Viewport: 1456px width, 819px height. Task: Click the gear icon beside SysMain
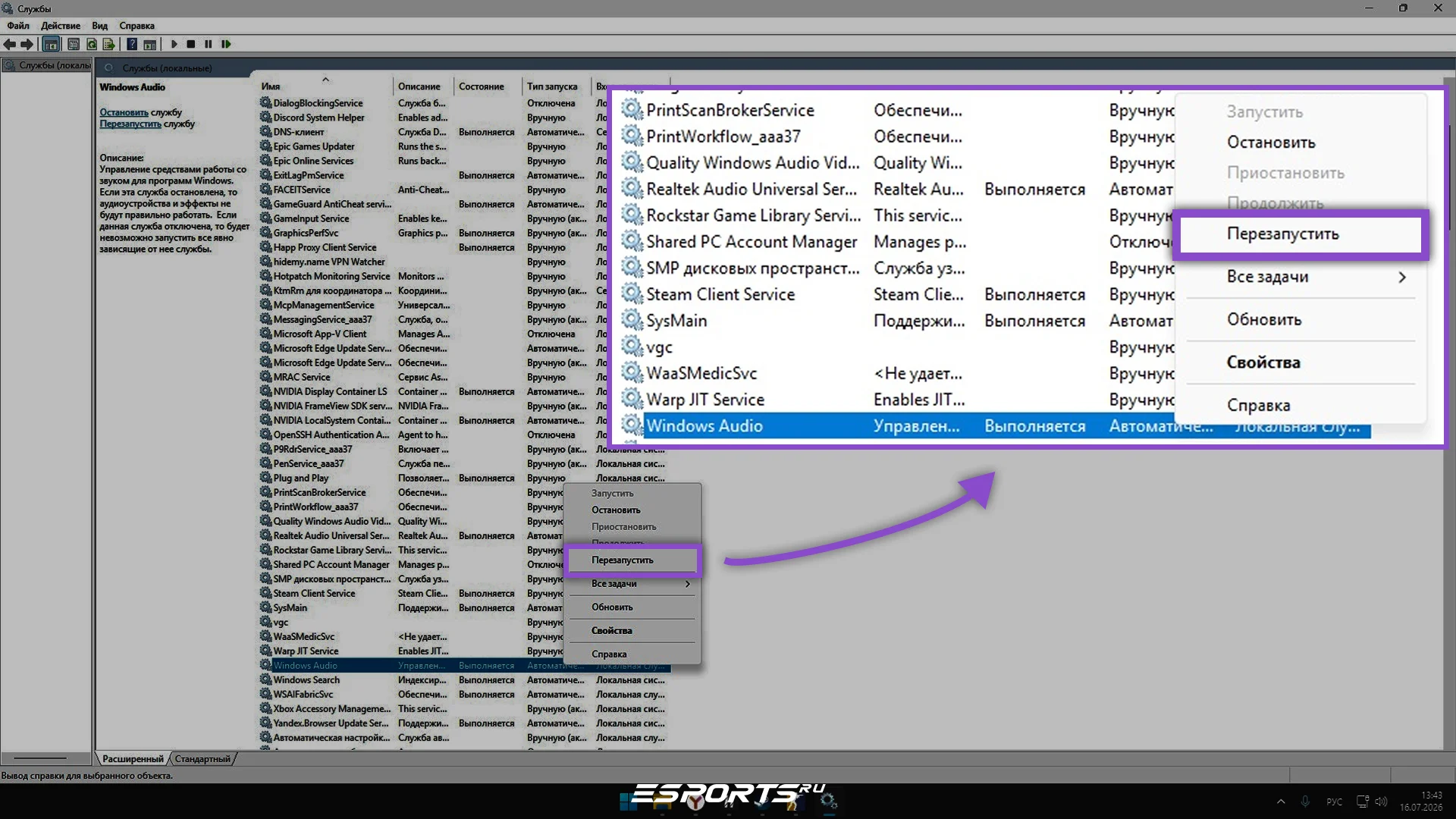tap(265, 607)
